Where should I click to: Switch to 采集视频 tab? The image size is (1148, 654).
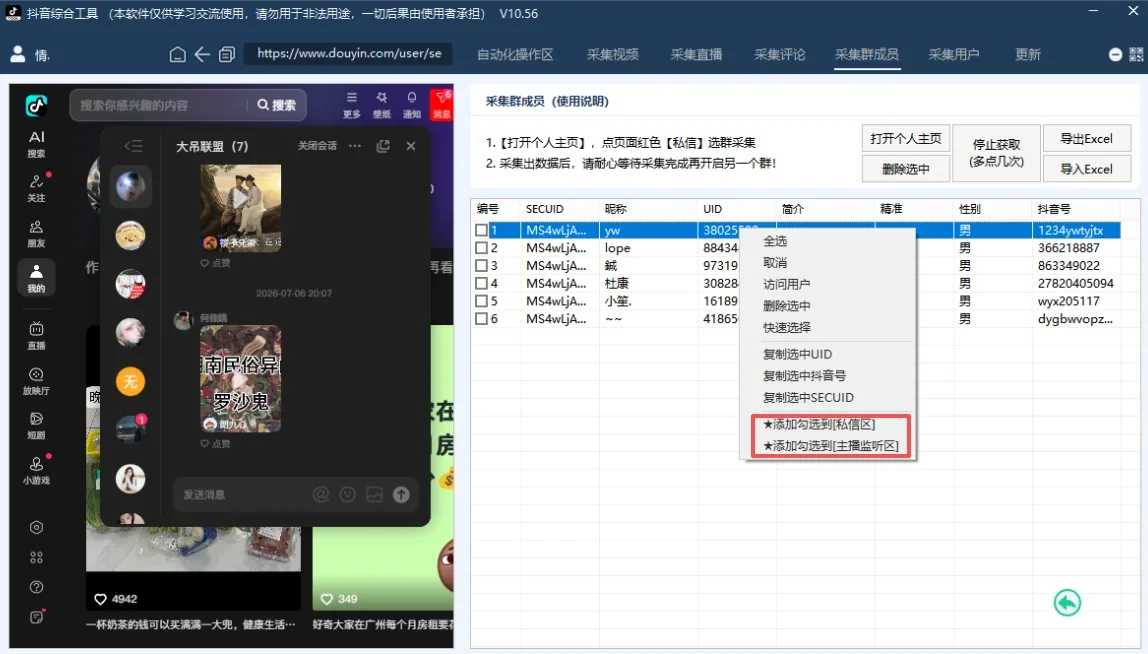[x=612, y=54]
